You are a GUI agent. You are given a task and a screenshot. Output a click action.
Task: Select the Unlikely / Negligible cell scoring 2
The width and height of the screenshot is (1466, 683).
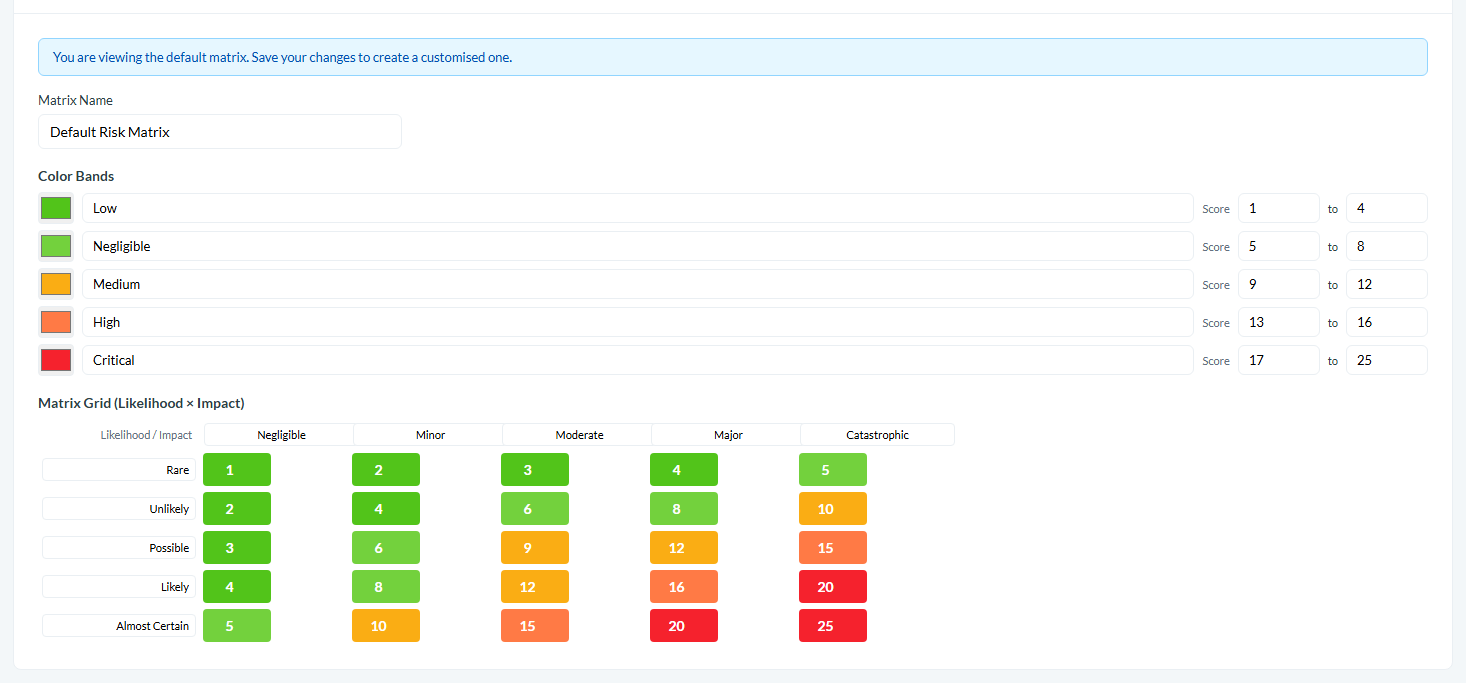[237, 509]
